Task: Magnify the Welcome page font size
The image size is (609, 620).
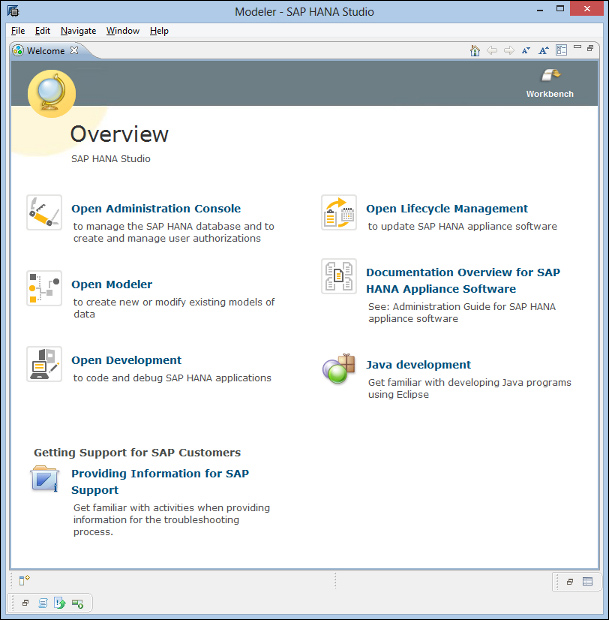Action: [544, 51]
